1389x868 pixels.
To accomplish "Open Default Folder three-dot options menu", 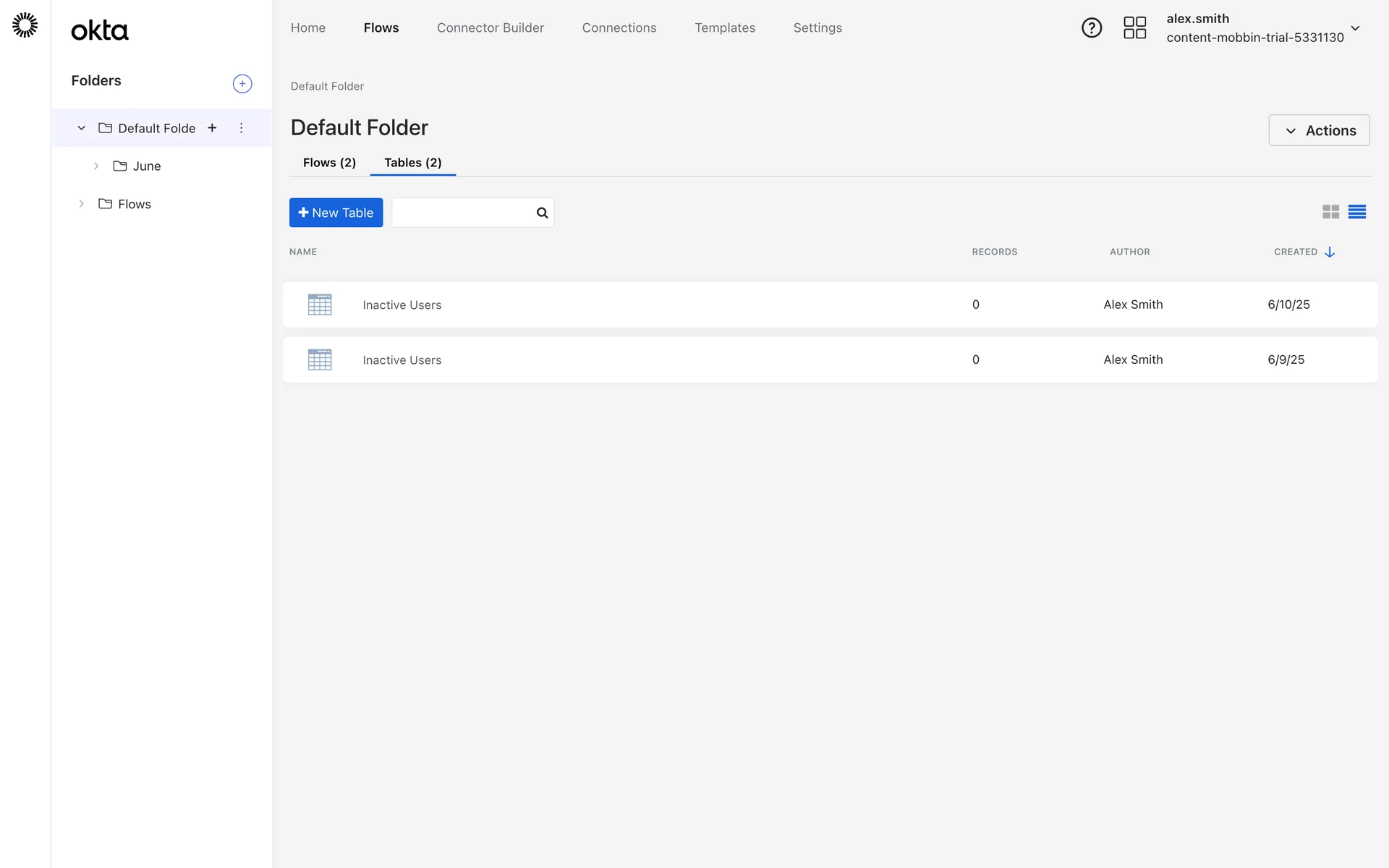I will tap(241, 128).
